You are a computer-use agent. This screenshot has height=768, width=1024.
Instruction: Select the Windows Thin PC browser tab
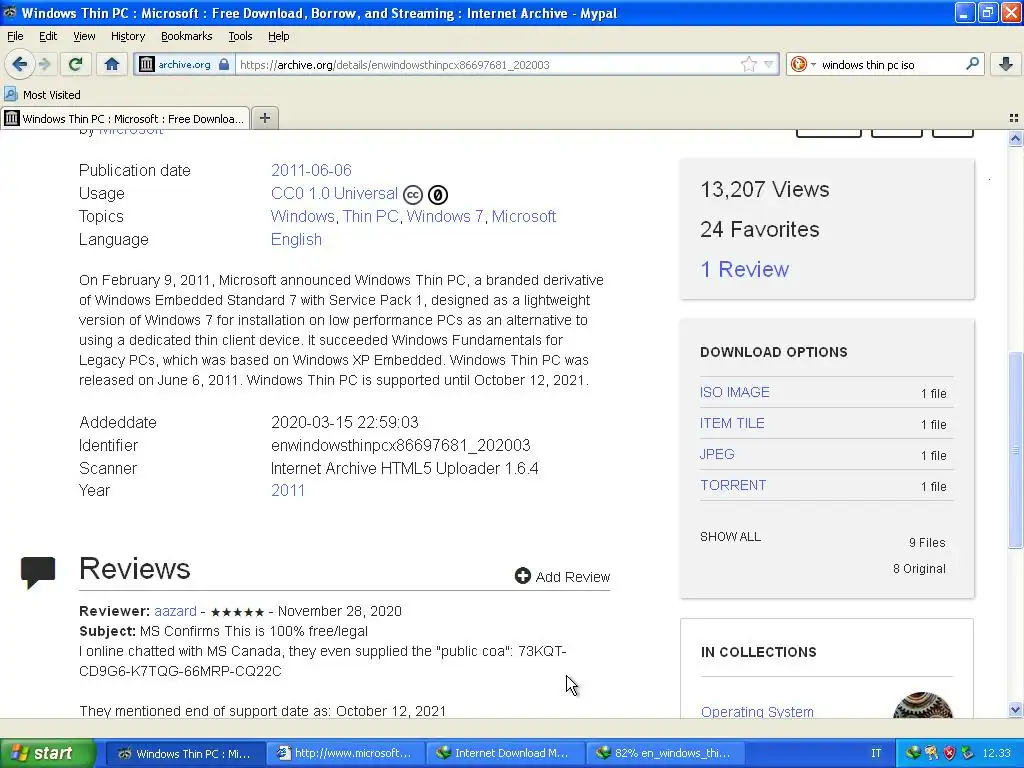(125, 118)
